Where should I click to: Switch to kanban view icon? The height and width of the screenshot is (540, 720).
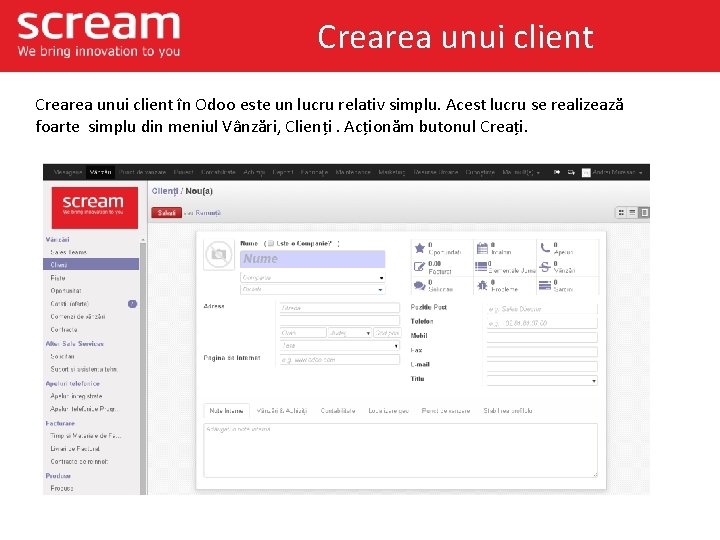coord(621,213)
